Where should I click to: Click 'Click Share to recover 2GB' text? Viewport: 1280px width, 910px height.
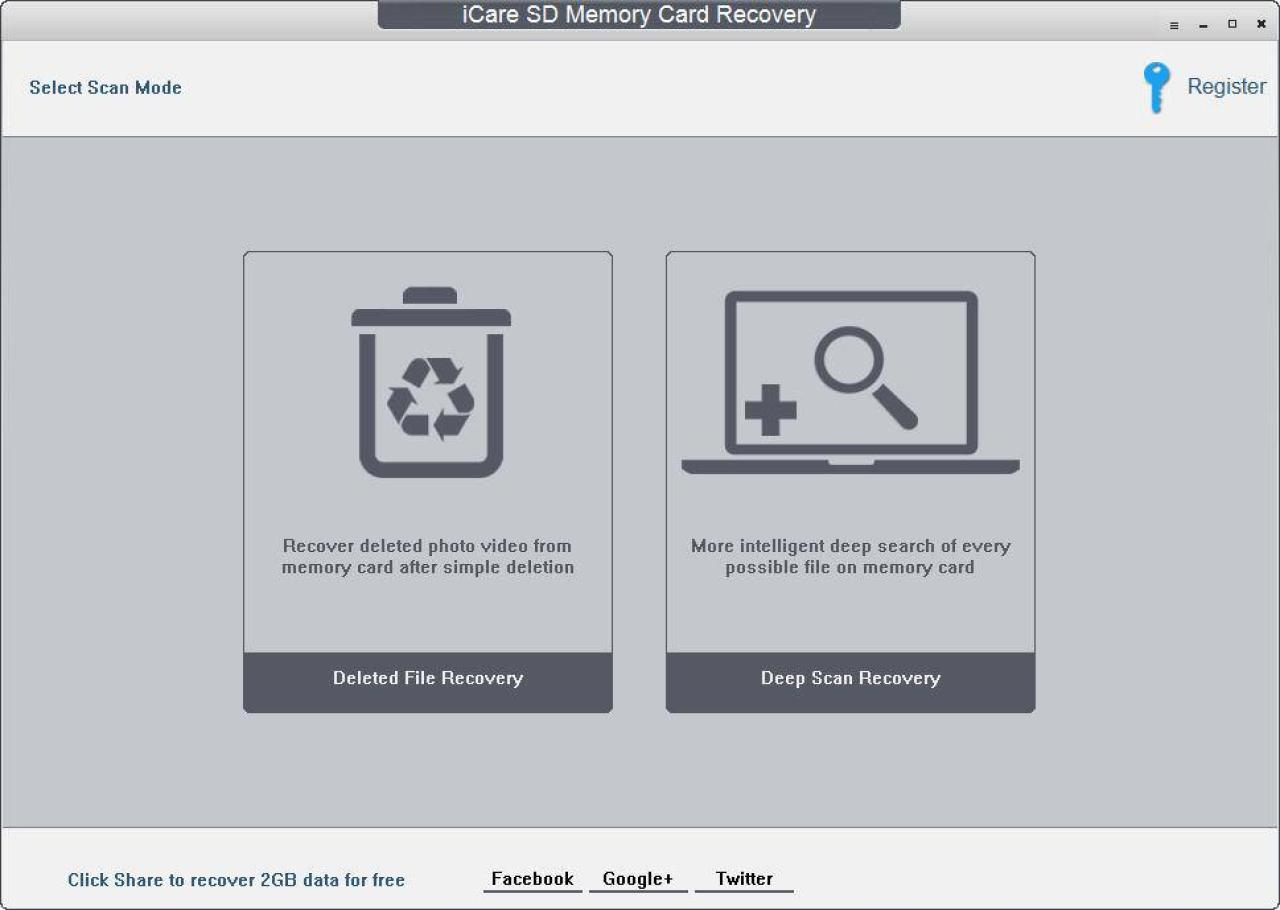[236, 880]
